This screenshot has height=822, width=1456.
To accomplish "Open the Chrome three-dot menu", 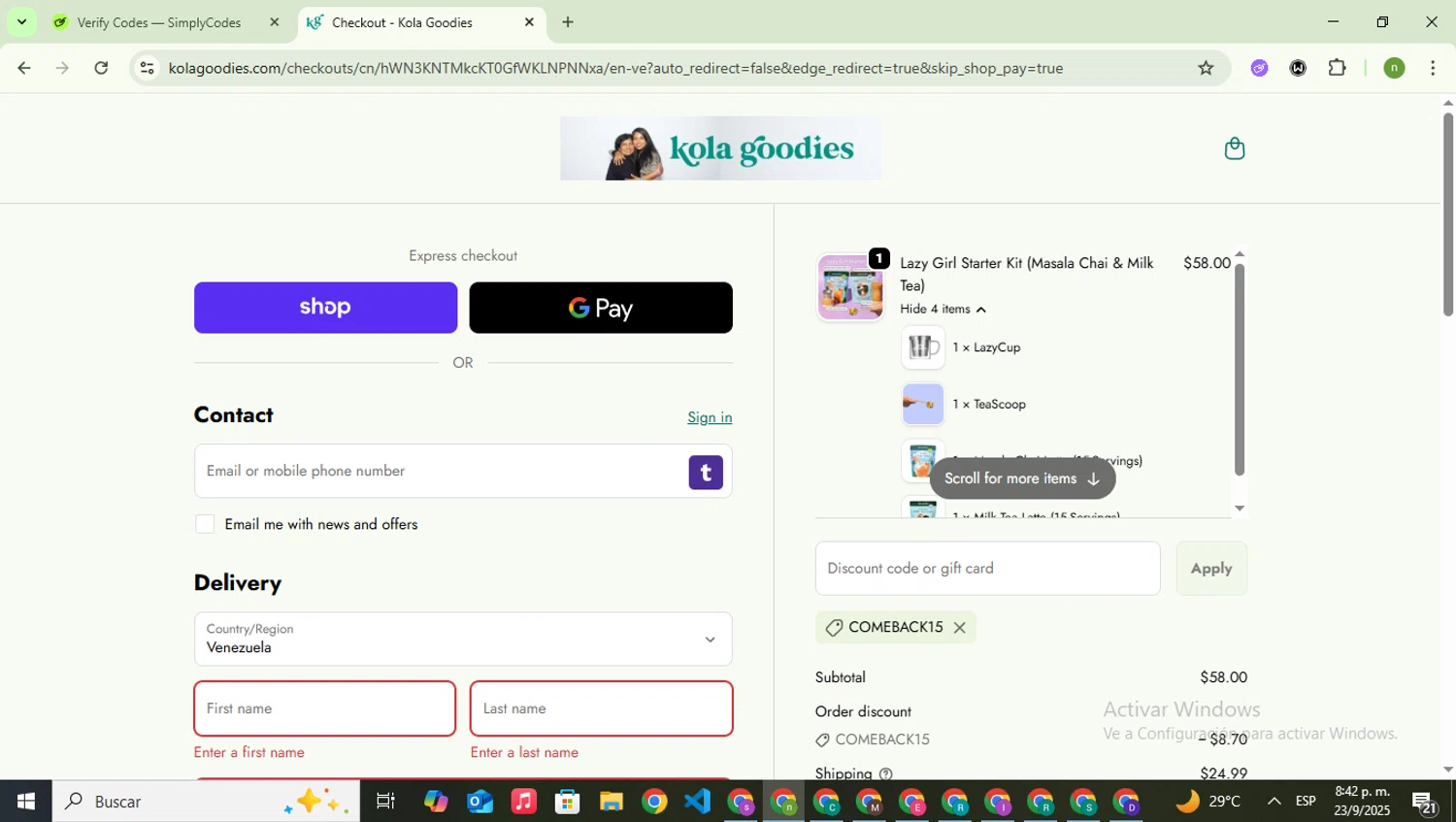I will (1433, 68).
